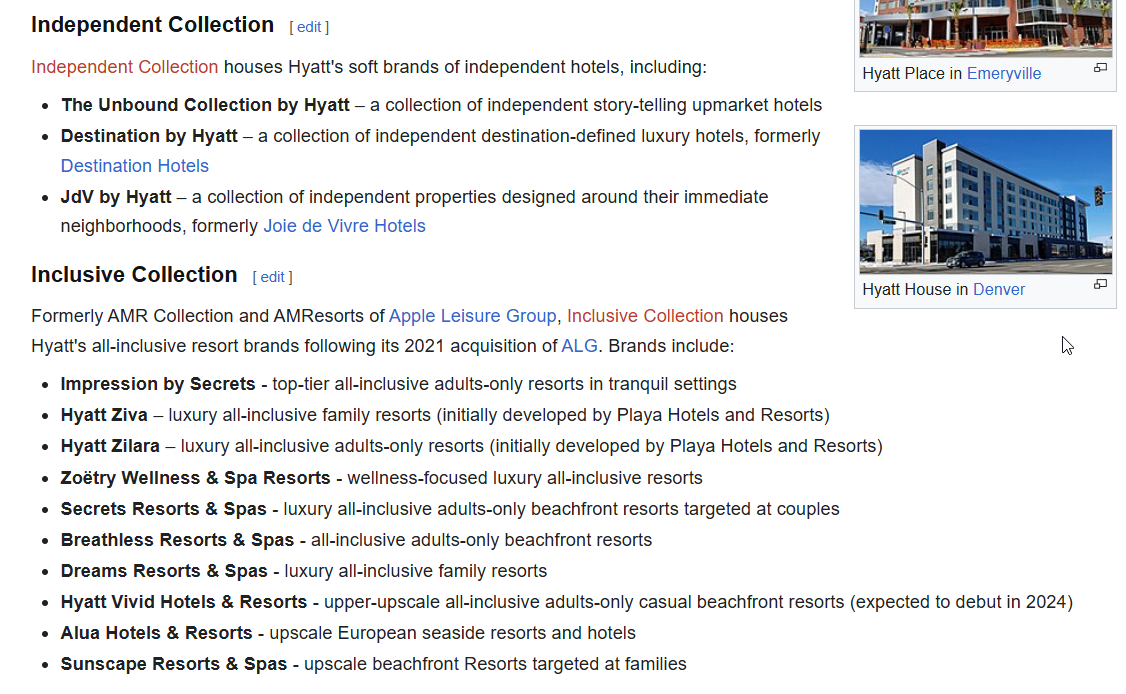Follow the Destination Hotels link
1126x694 pixels.
pos(134,166)
